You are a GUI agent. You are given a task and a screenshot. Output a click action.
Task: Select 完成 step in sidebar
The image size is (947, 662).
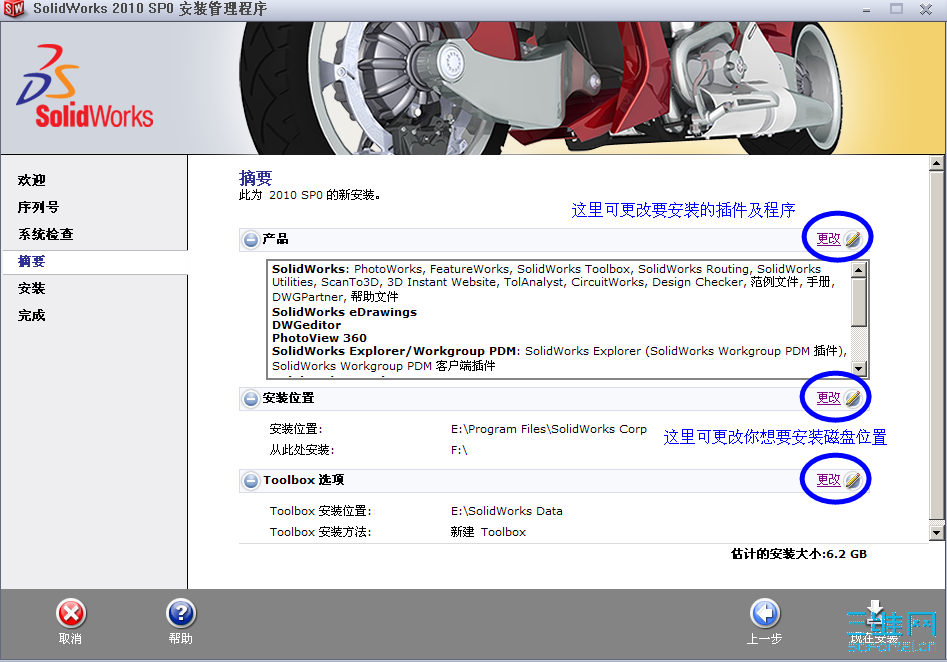pos(31,315)
